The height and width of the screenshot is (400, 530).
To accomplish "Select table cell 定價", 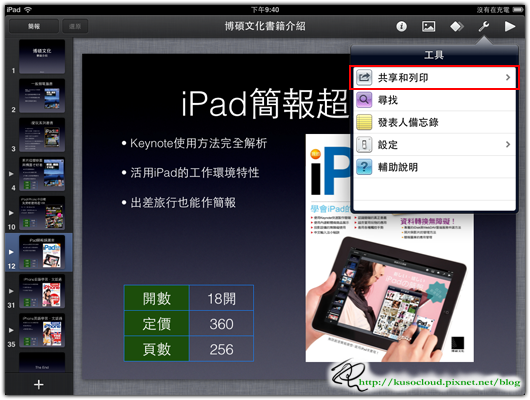I will pyautogui.click(x=156, y=324).
